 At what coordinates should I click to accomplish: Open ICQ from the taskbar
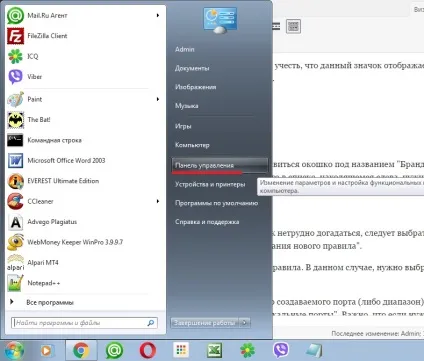click(x=248, y=351)
